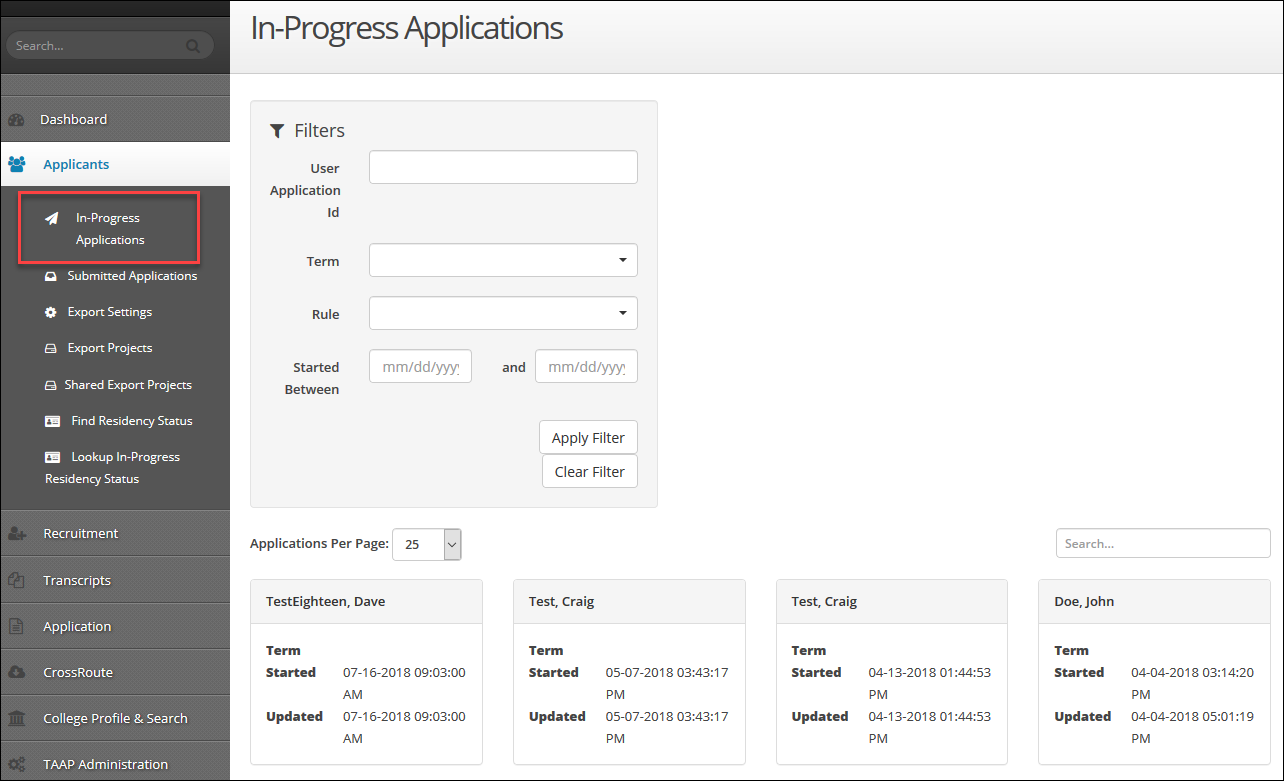Screen dimensions: 1284x781
Task: Click the Clear Filter button
Action: [589, 471]
